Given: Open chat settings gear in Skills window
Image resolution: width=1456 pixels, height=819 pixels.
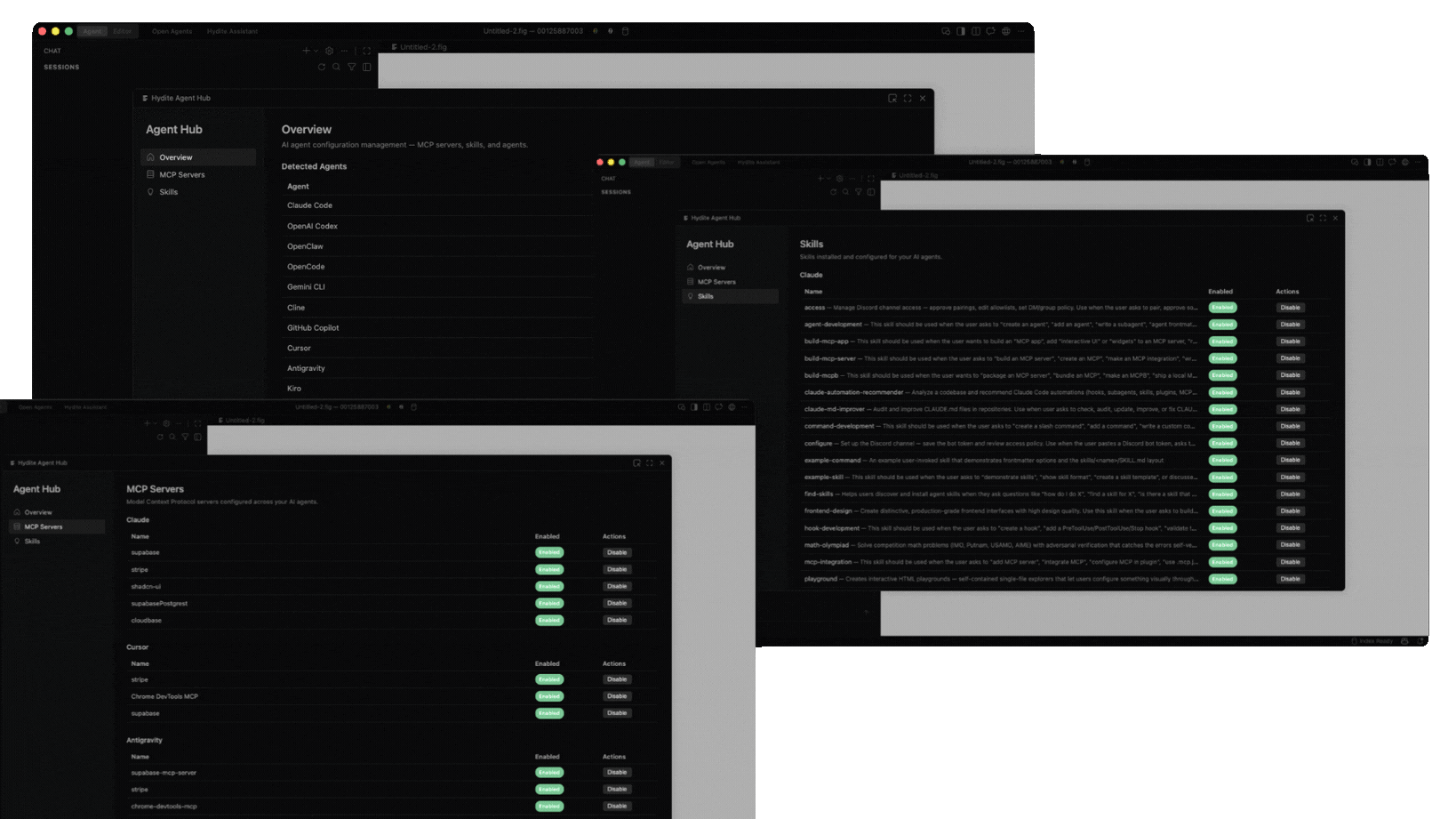Looking at the screenshot, I should coord(839,179).
